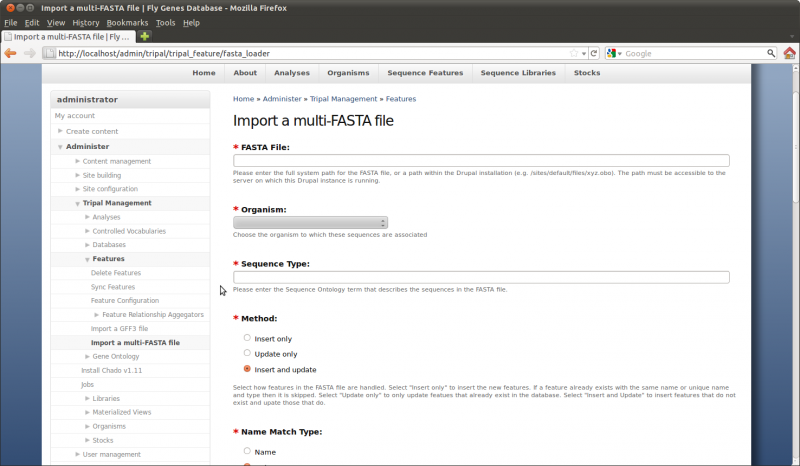The width and height of the screenshot is (800, 466).
Task: Expand the Feature Relationship Aggegators arrow
Action: point(96,315)
